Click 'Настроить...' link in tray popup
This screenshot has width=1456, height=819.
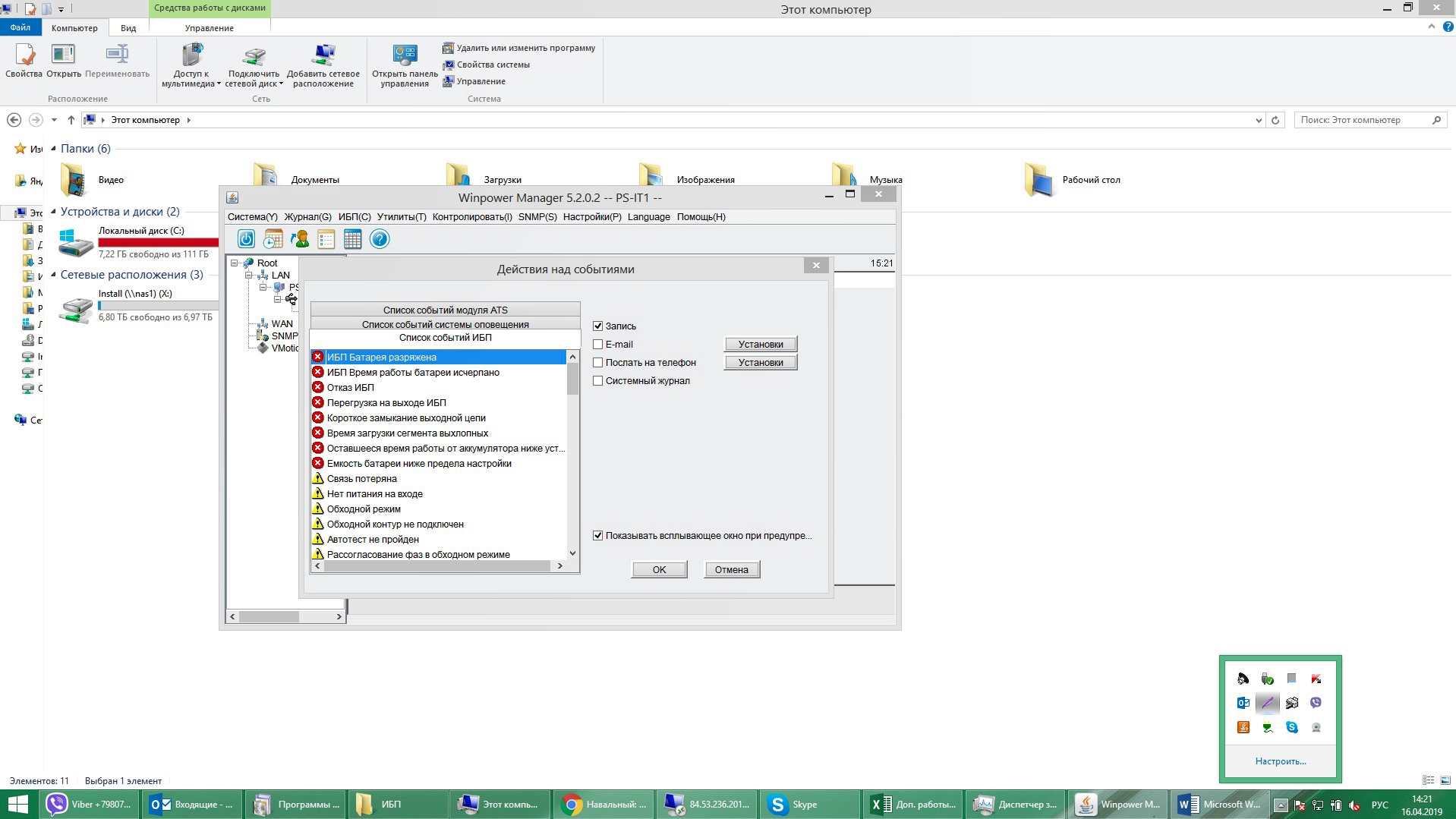coord(1281,761)
